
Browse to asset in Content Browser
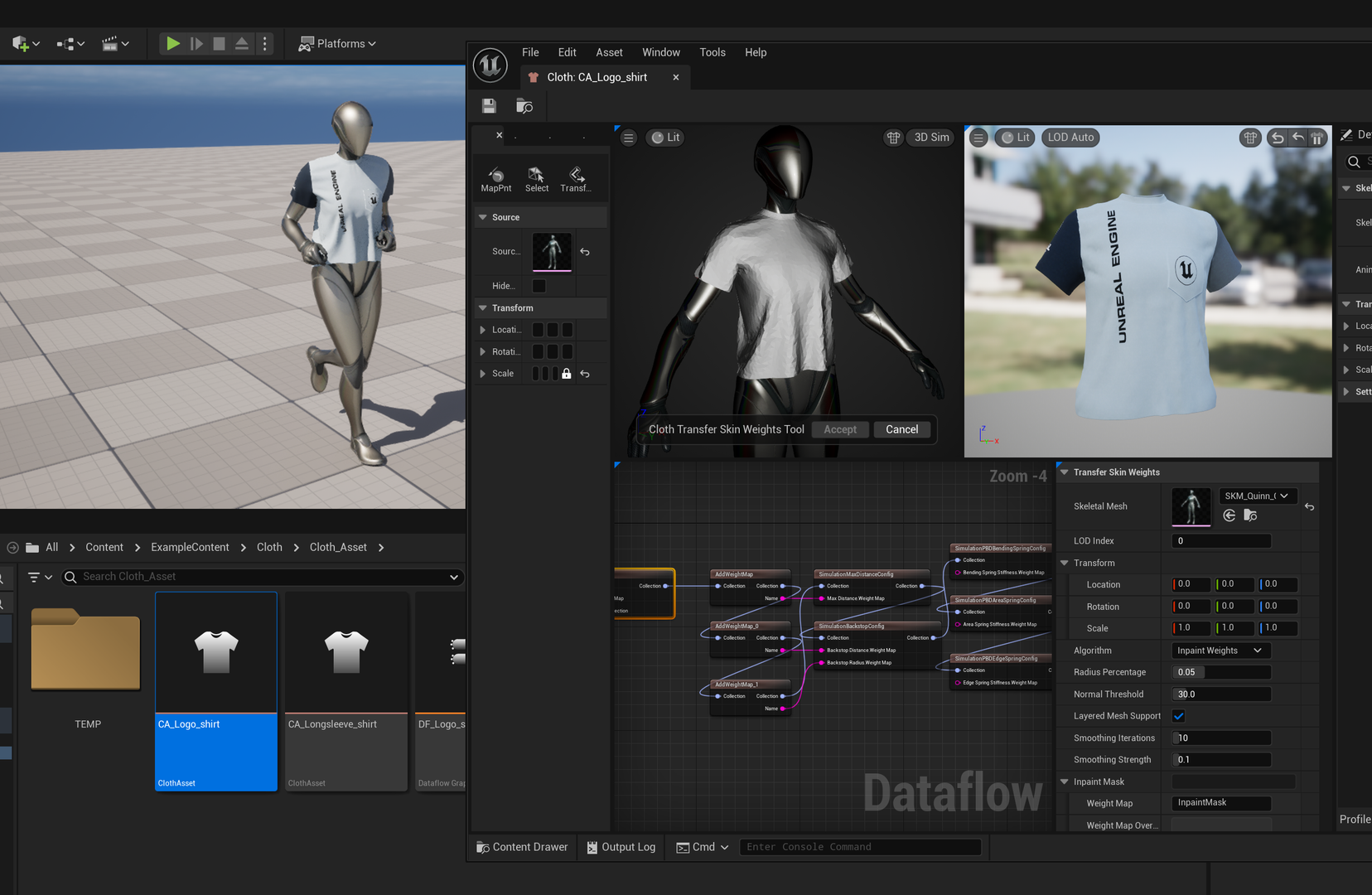pyautogui.click(x=524, y=106)
